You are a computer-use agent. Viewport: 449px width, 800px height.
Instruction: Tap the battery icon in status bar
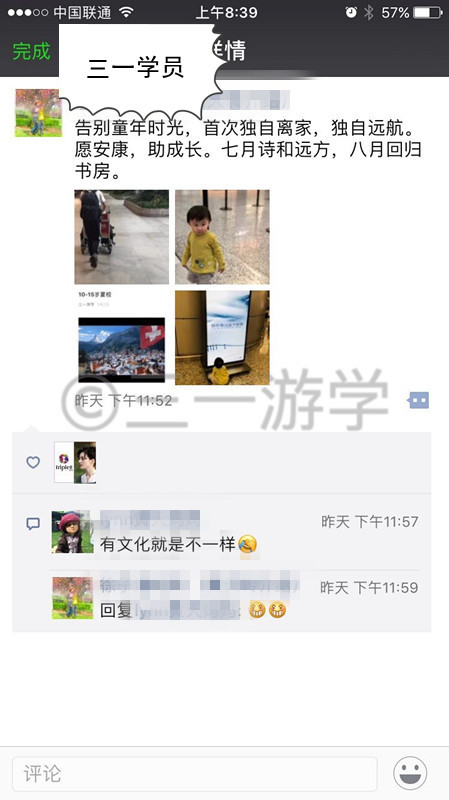coord(428,12)
